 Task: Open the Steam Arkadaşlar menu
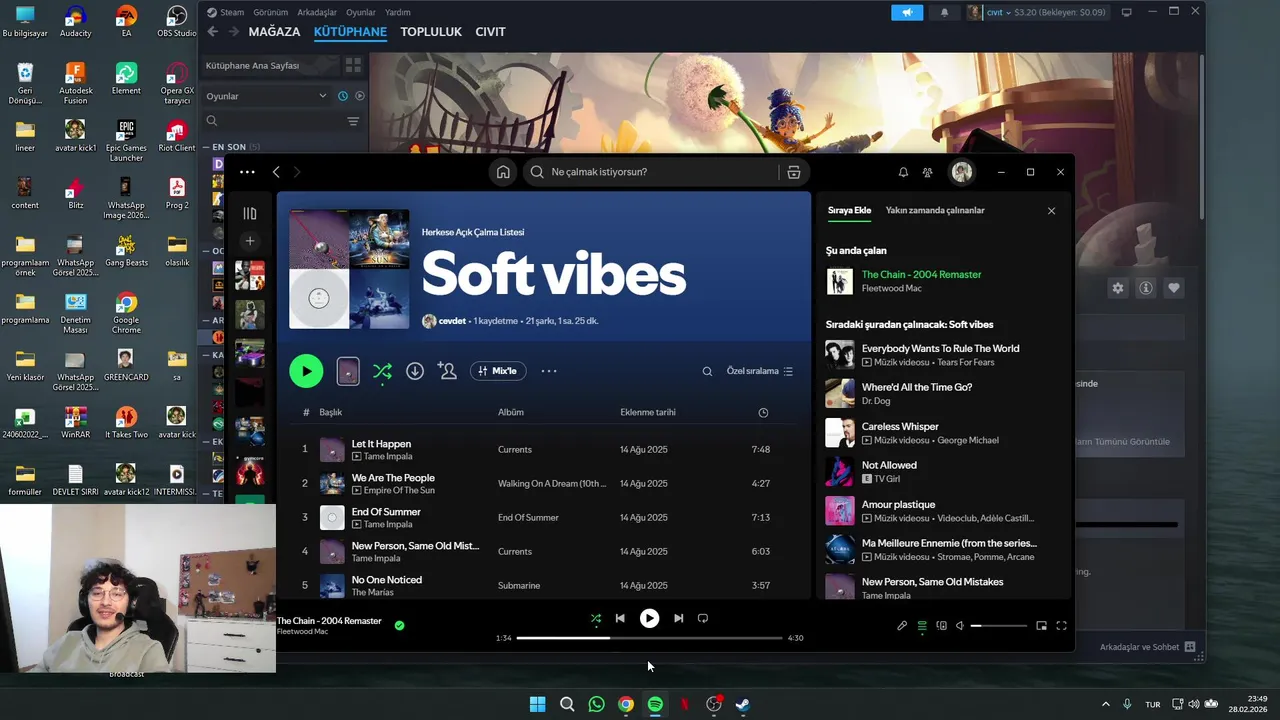(317, 12)
